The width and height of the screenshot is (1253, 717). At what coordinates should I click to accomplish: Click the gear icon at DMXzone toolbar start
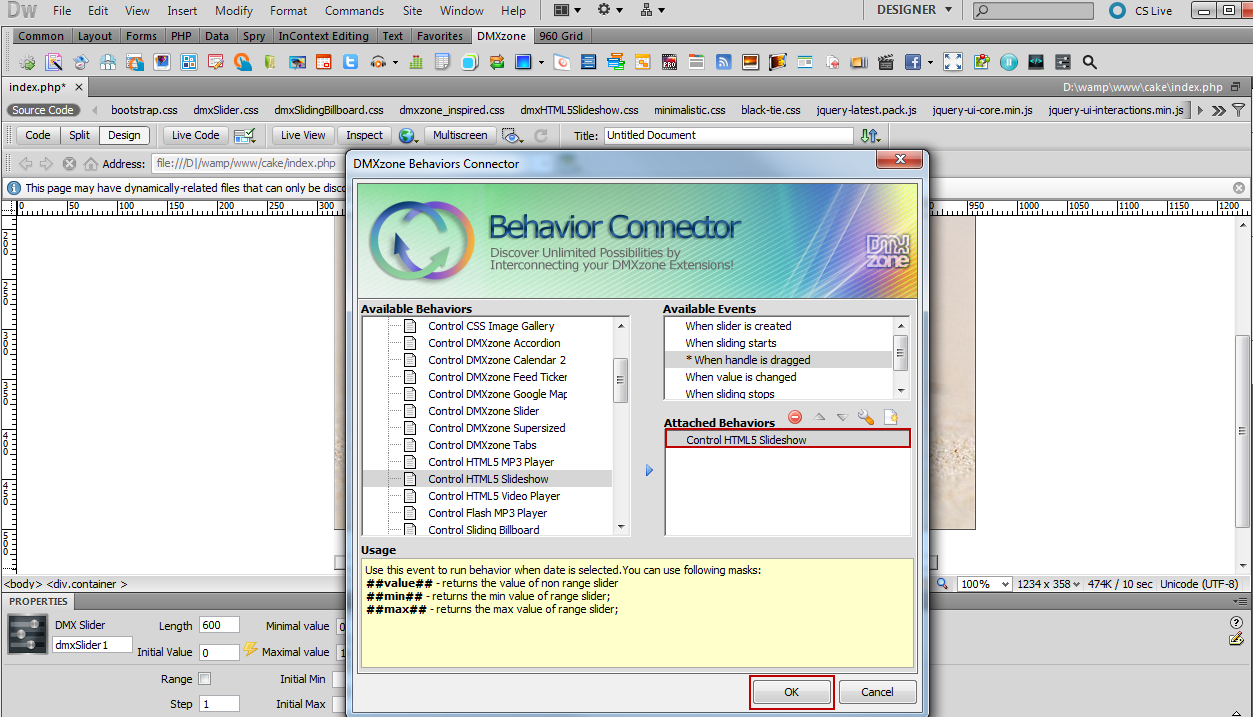coord(27,62)
